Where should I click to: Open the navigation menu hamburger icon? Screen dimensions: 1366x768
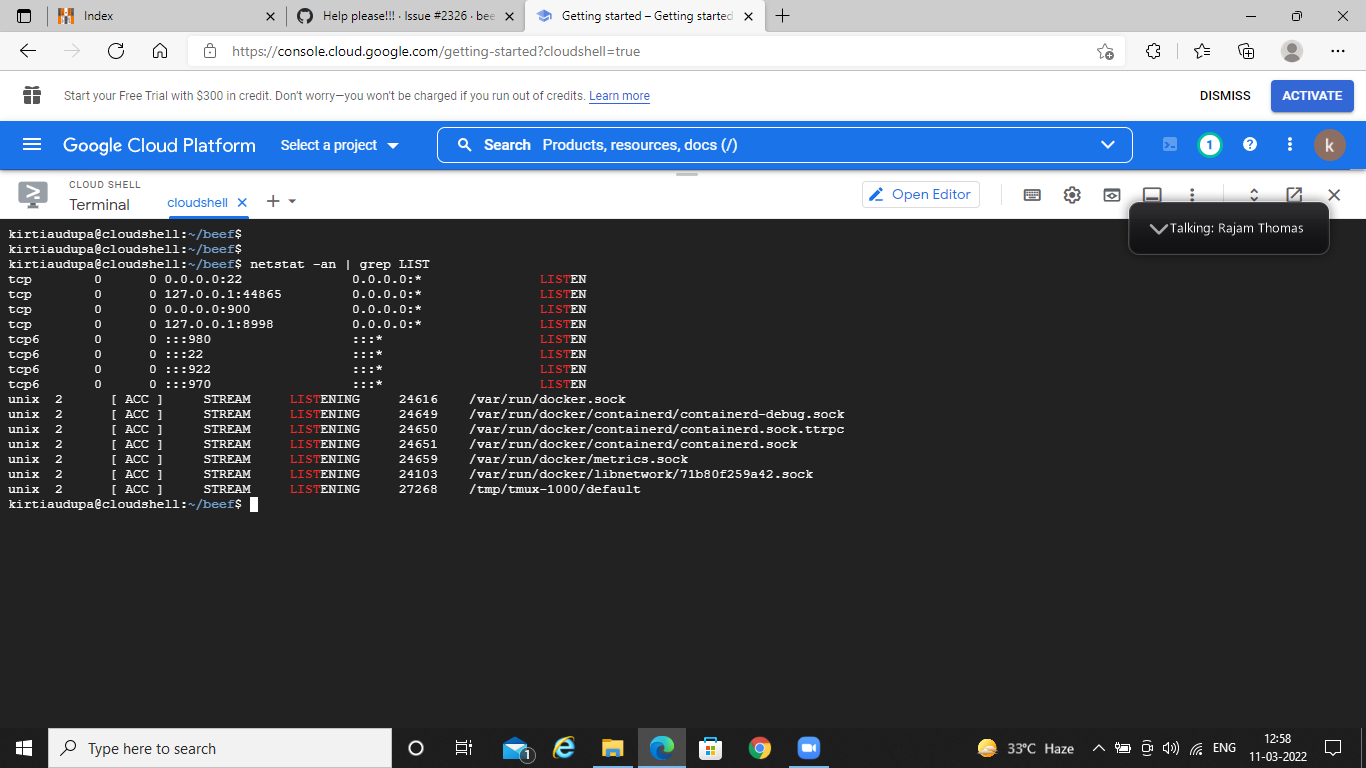(32, 144)
